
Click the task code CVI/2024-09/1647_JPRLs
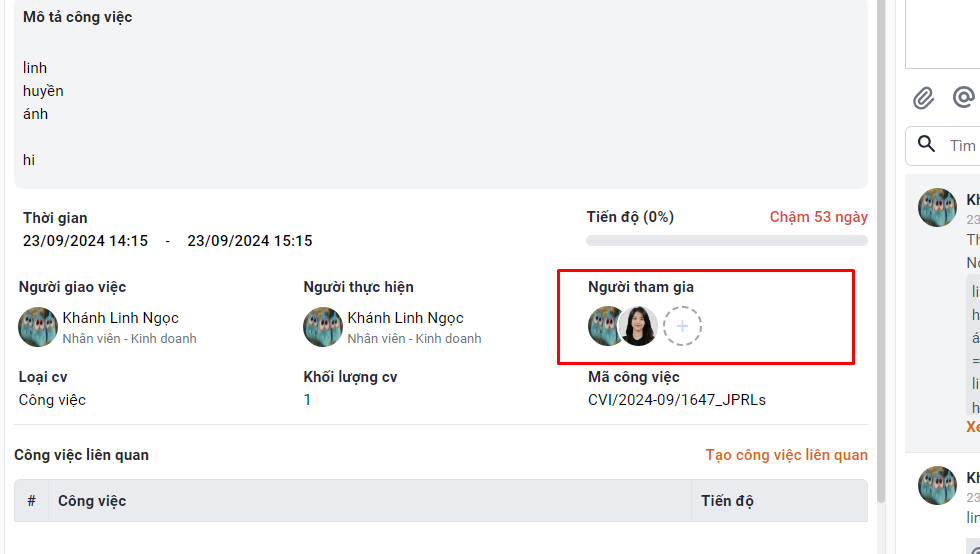click(677, 400)
